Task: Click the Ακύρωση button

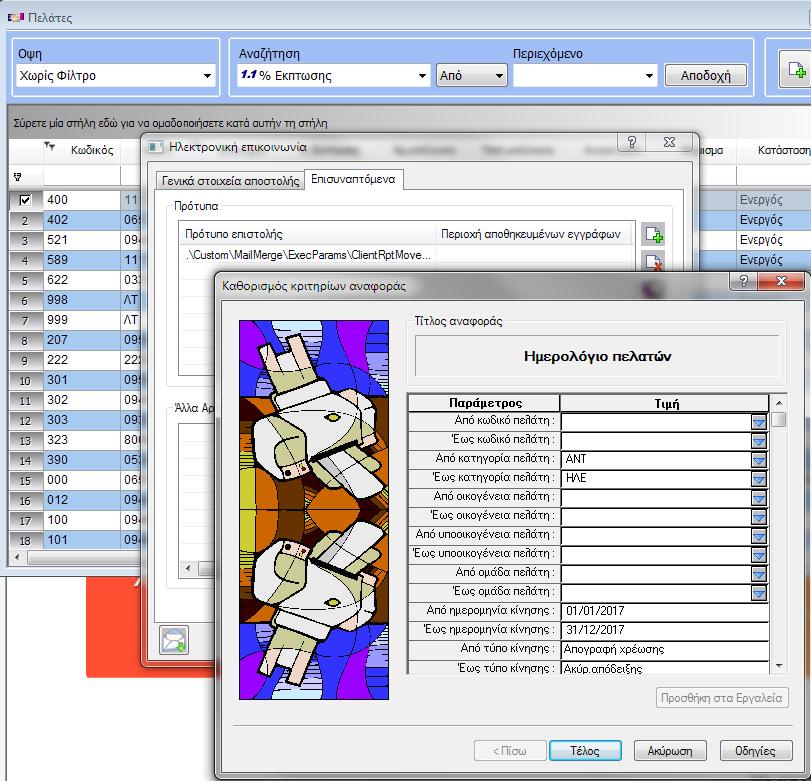Action: click(670, 750)
